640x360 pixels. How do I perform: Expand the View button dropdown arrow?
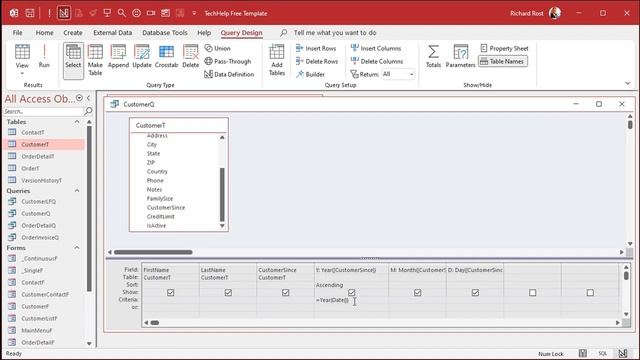point(22,74)
